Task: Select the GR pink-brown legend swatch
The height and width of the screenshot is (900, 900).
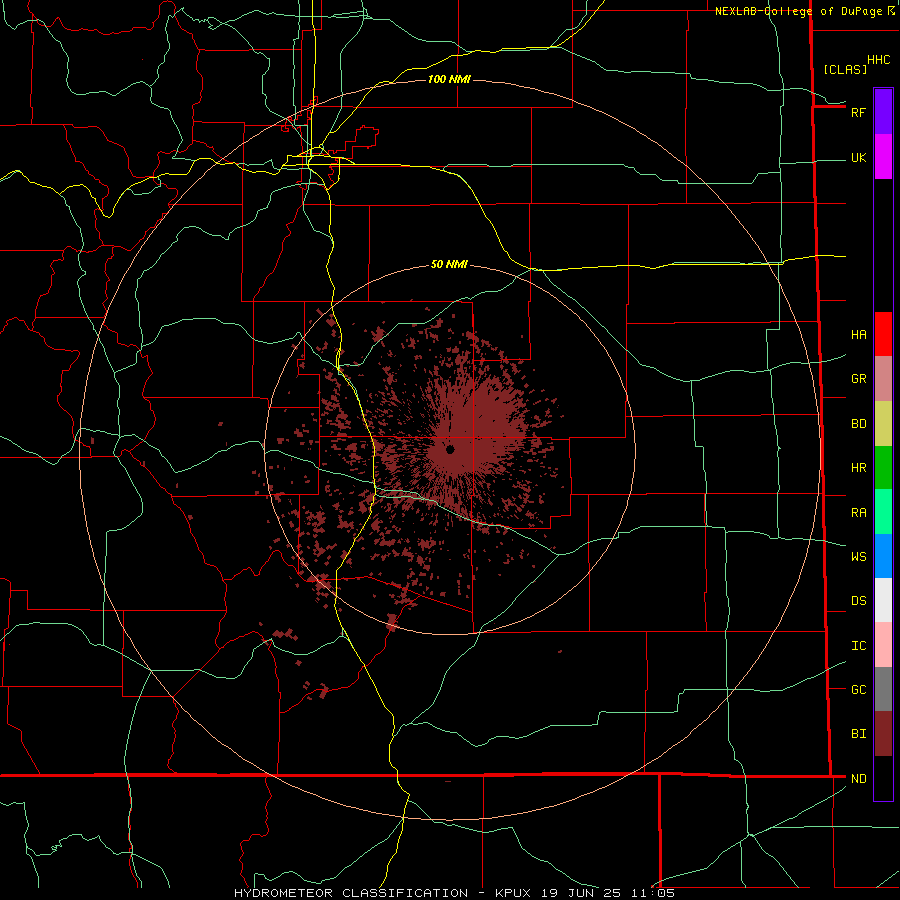Action: [x=883, y=379]
